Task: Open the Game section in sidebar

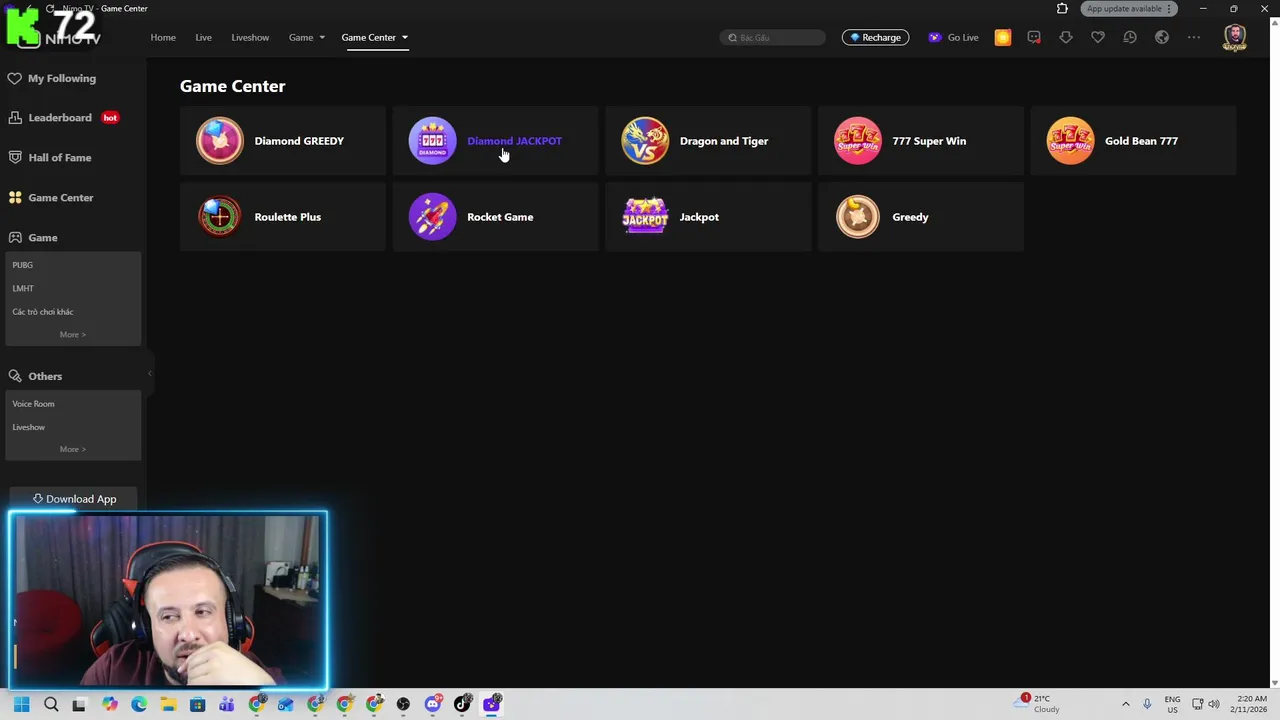Action: pyautogui.click(x=33, y=237)
